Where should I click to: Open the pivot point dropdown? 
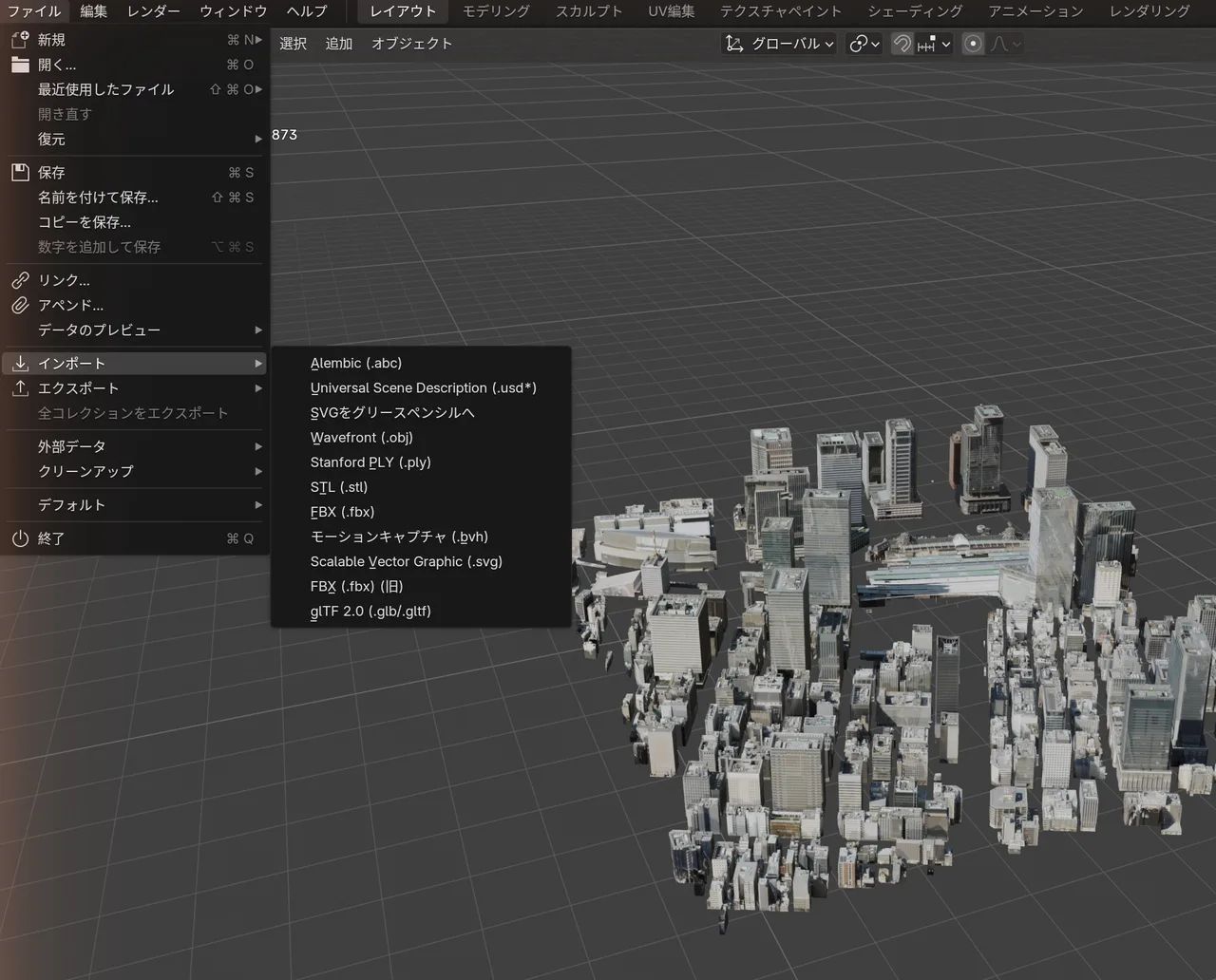tap(864, 44)
